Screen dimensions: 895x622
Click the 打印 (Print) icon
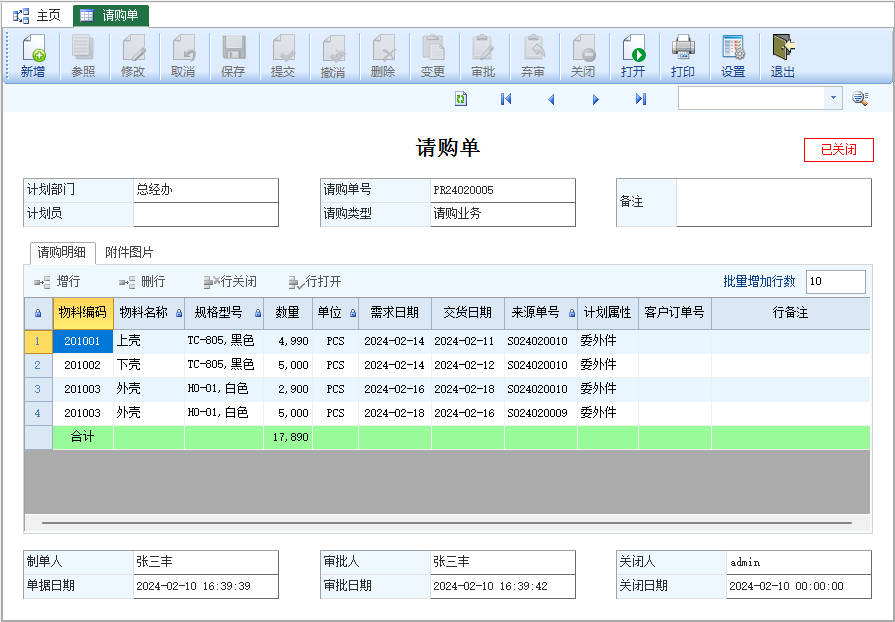click(x=683, y=55)
